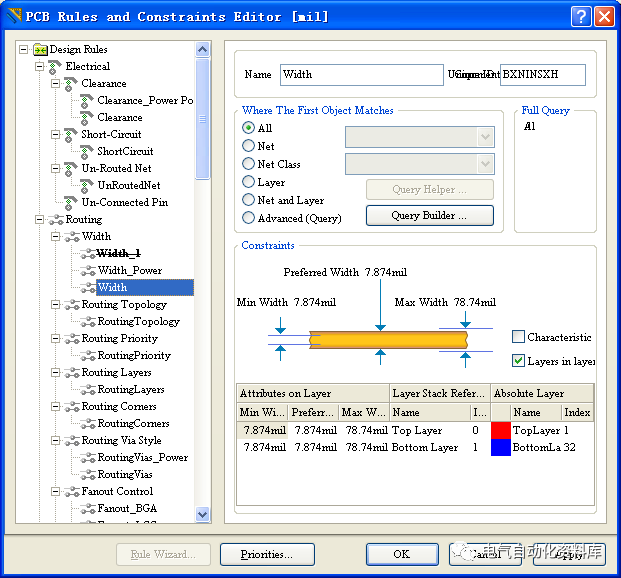Click the Design Rules folder icon
The height and width of the screenshot is (578, 621).
coord(40,50)
